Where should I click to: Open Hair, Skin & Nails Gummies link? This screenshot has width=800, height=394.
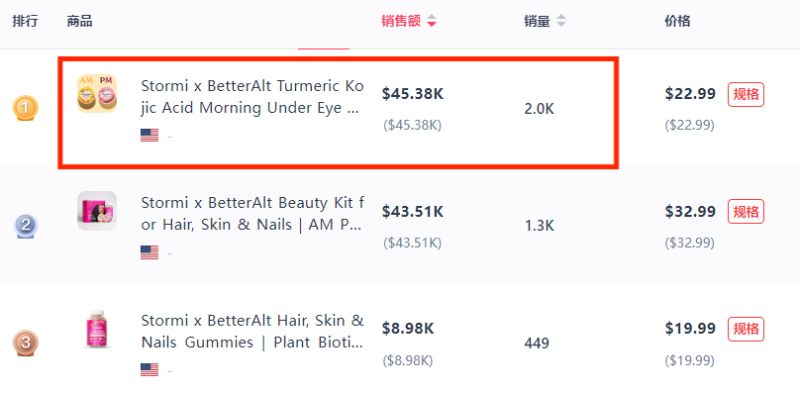(253, 331)
